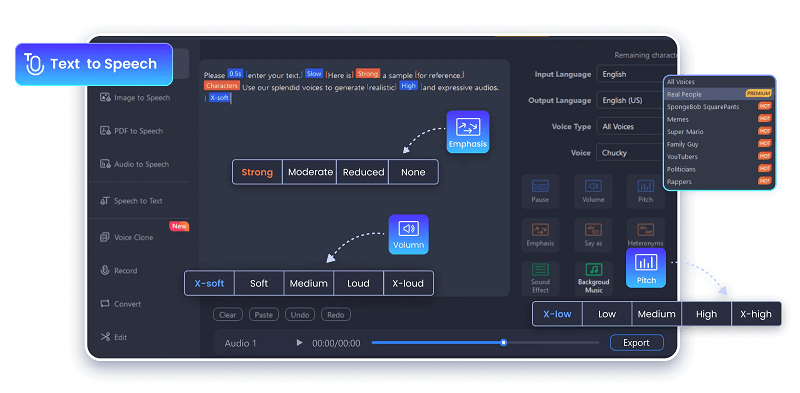Screen dimensions: 800x393
Task: Select the Strong emphasis option
Action: pos(257,172)
